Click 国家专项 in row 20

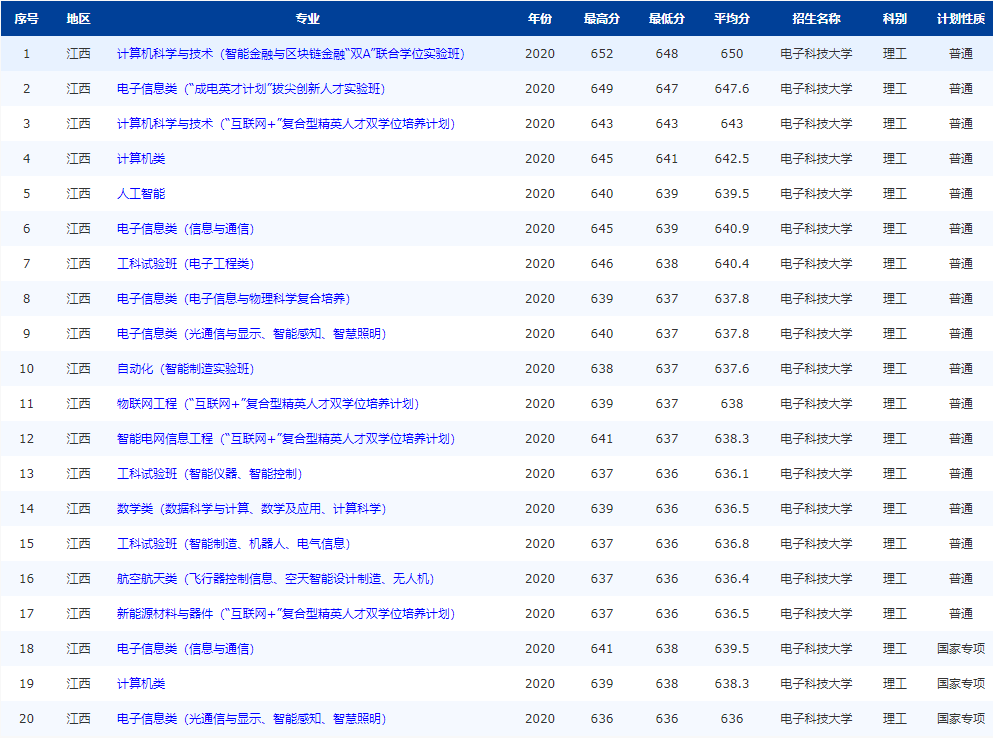pos(961,718)
